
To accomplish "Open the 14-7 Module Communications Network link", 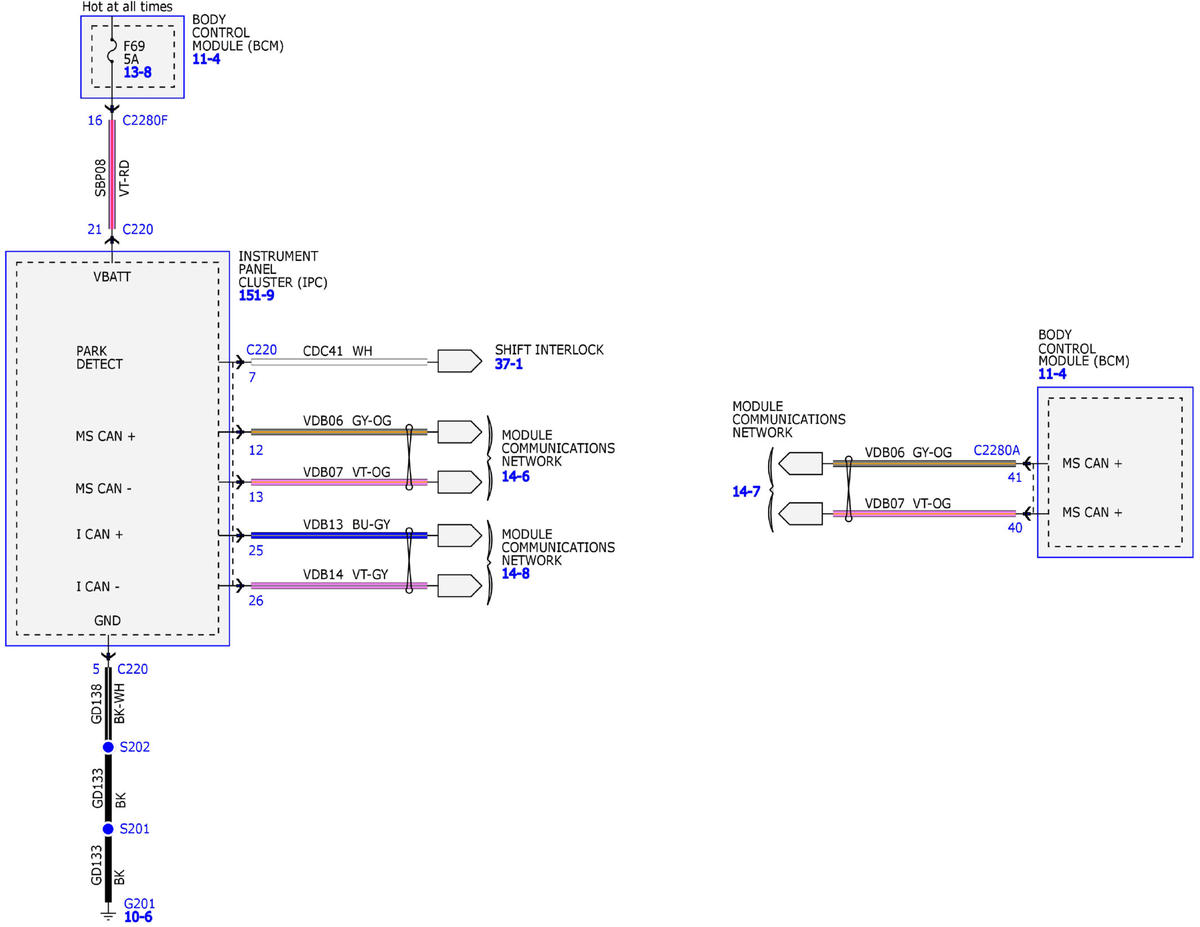I will click(x=747, y=491).
